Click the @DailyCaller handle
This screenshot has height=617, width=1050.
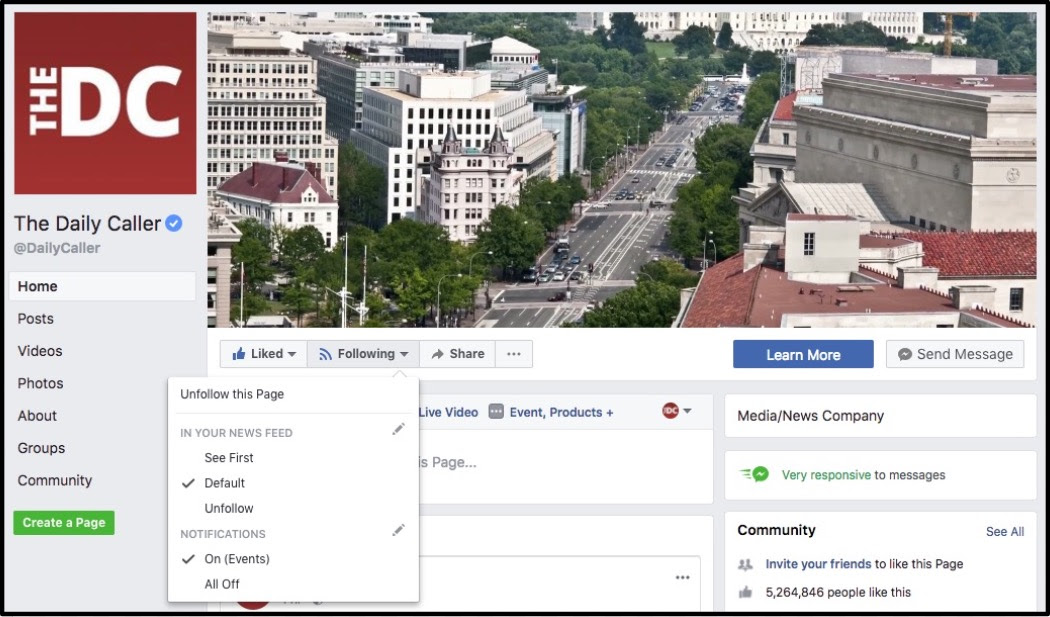coord(57,248)
